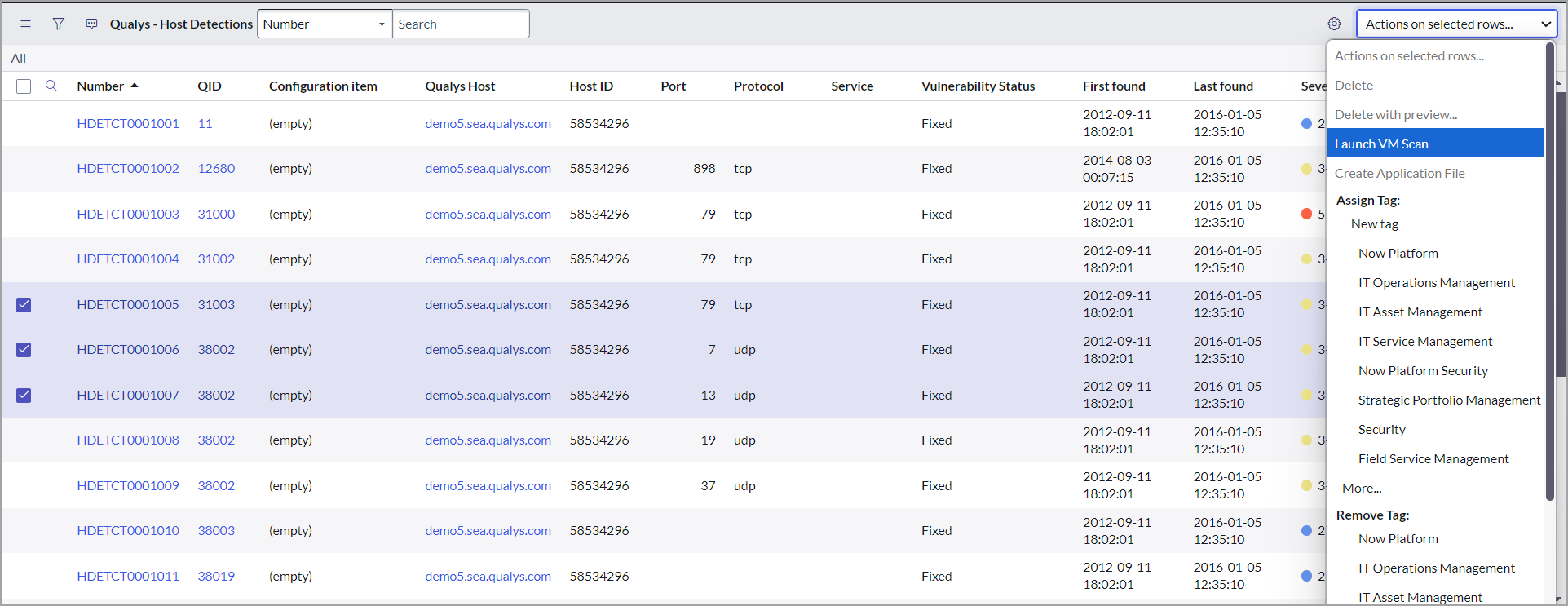Open QID 12680 link
This screenshot has height=606, width=1568.
click(216, 169)
